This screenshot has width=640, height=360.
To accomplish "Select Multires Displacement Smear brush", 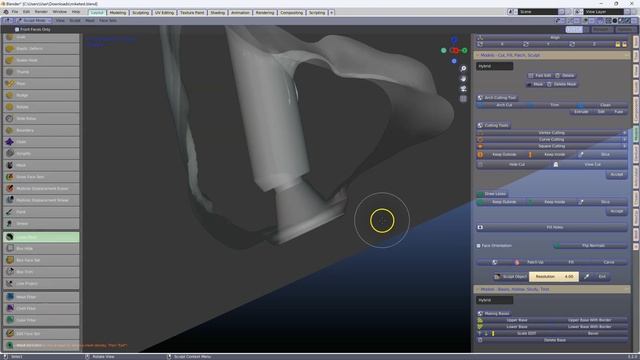I will (41, 200).
